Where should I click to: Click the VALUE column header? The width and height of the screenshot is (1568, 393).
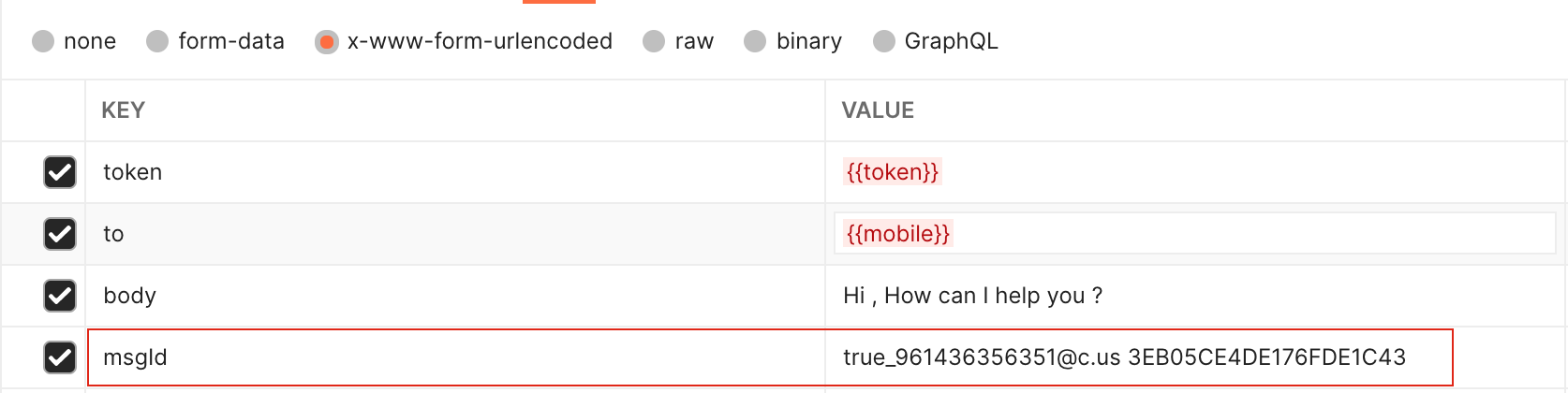click(x=878, y=110)
